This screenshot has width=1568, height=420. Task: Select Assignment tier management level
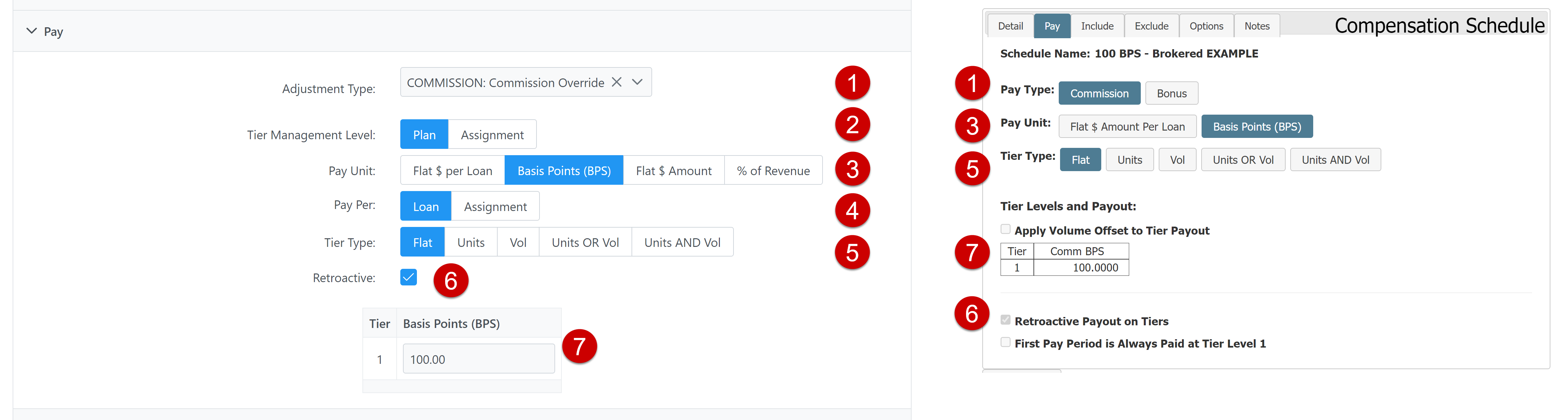(492, 135)
